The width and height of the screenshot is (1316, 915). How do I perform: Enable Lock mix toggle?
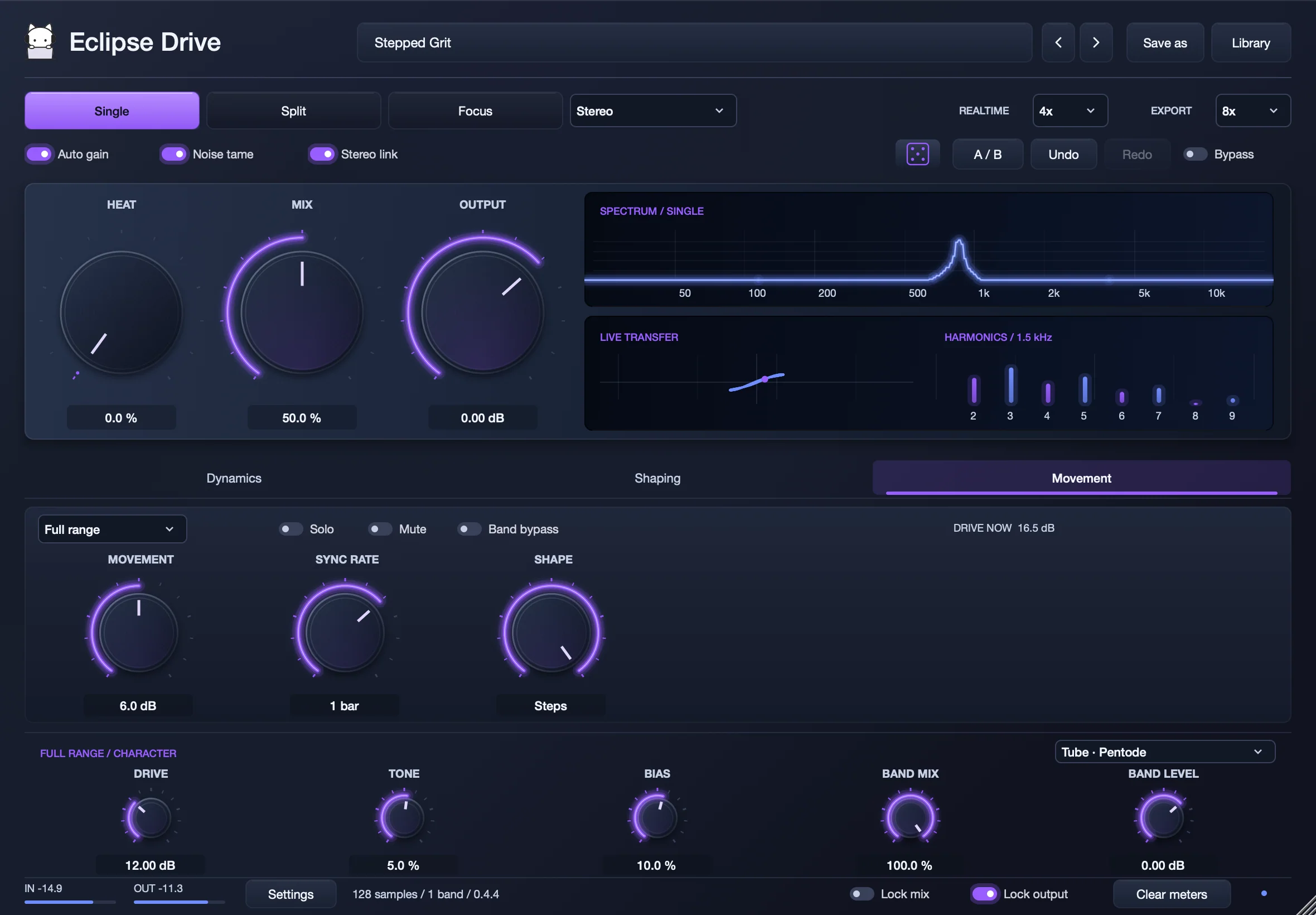pos(861,894)
